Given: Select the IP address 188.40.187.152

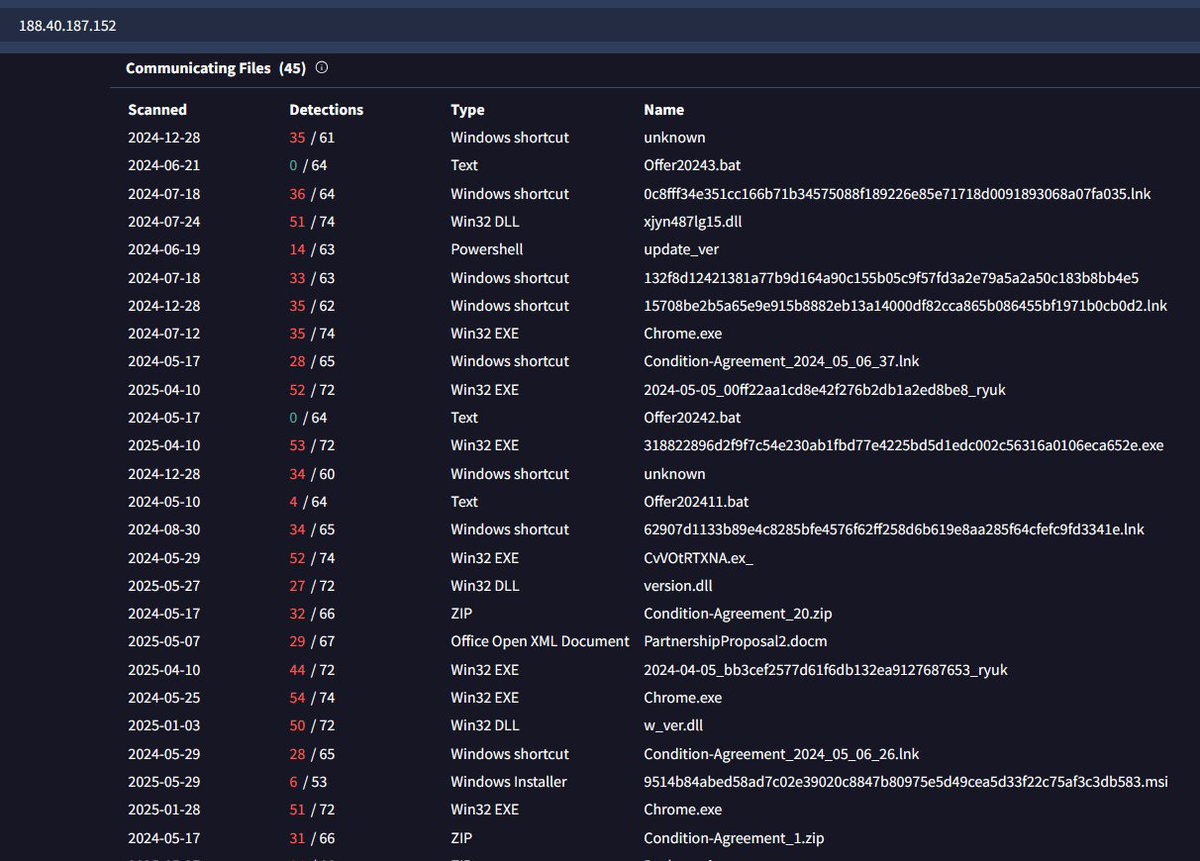Looking at the screenshot, I should pos(68,25).
